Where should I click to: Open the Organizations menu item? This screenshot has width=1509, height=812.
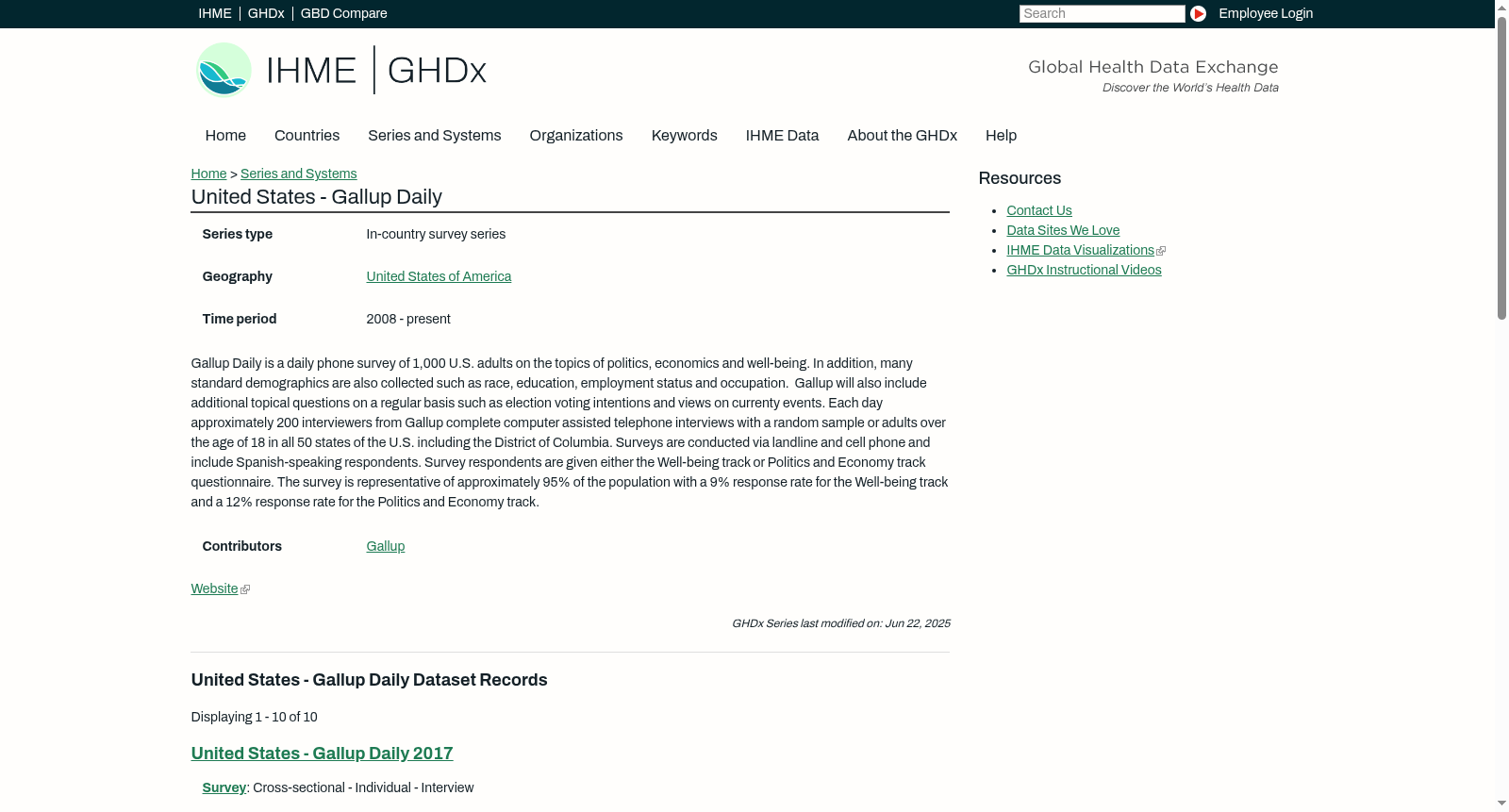click(x=576, y=136)
